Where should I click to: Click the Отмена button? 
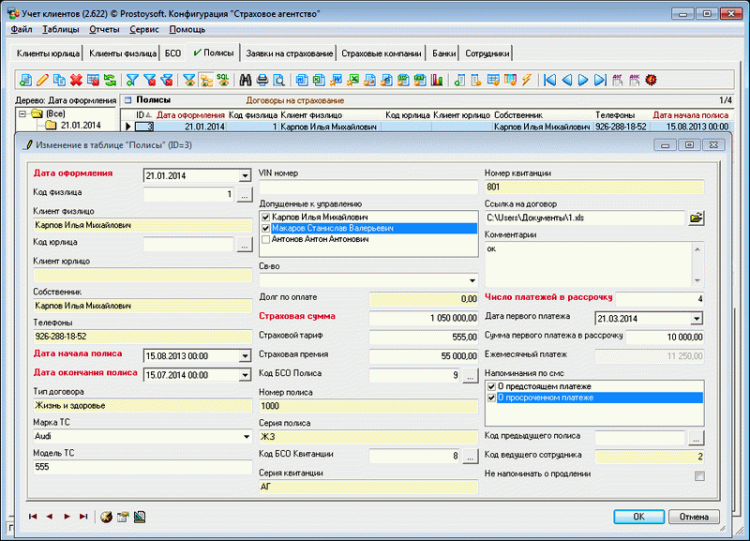coord(694,517)
